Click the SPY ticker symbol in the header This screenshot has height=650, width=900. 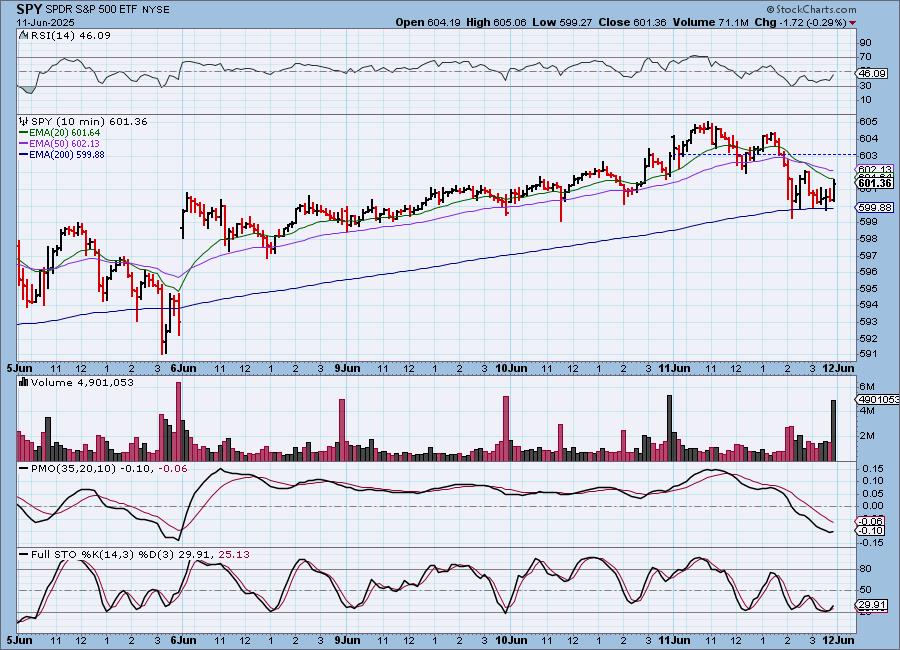[x=29, y=9]
